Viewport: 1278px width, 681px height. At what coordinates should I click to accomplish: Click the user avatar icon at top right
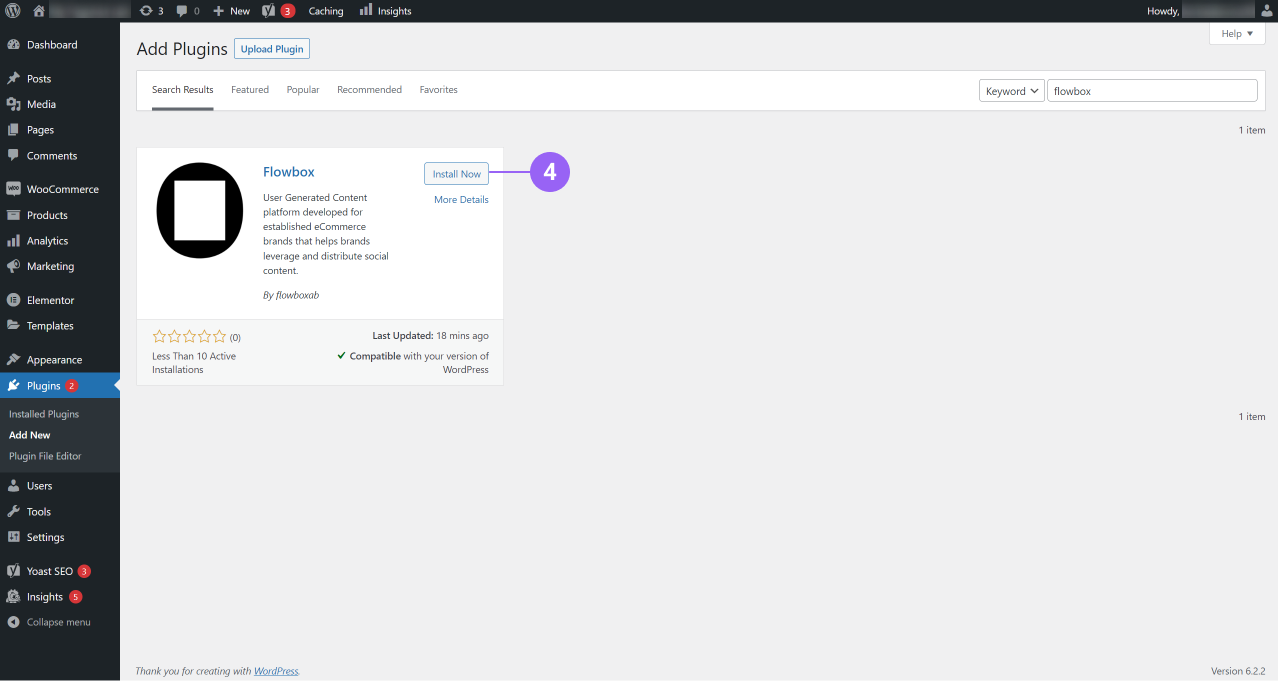coord(1266,11)
